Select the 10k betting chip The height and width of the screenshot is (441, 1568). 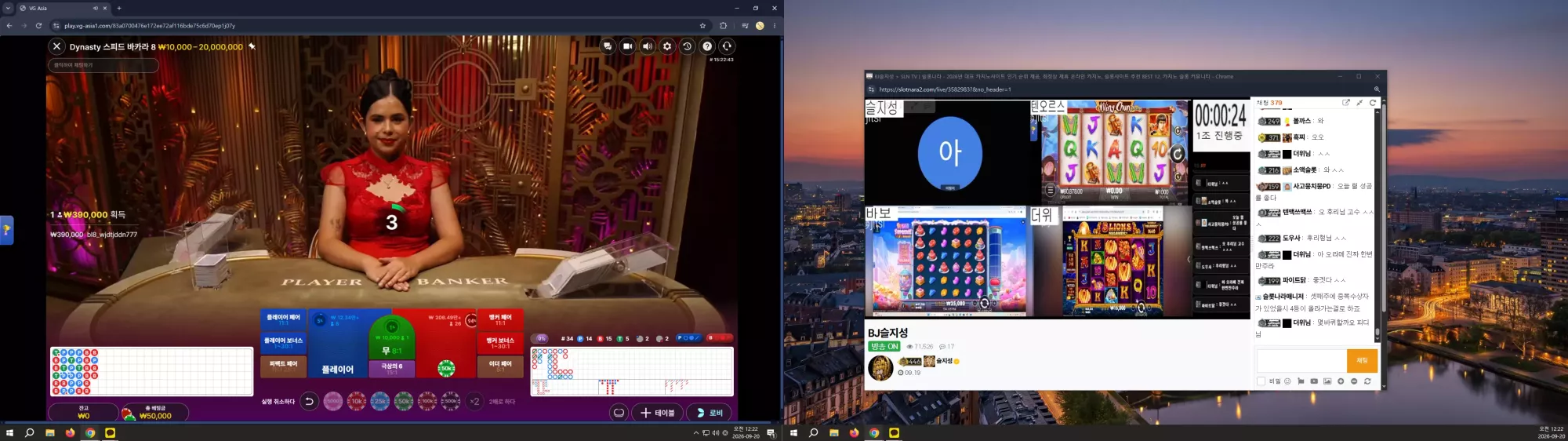click(x=357, y=401)
